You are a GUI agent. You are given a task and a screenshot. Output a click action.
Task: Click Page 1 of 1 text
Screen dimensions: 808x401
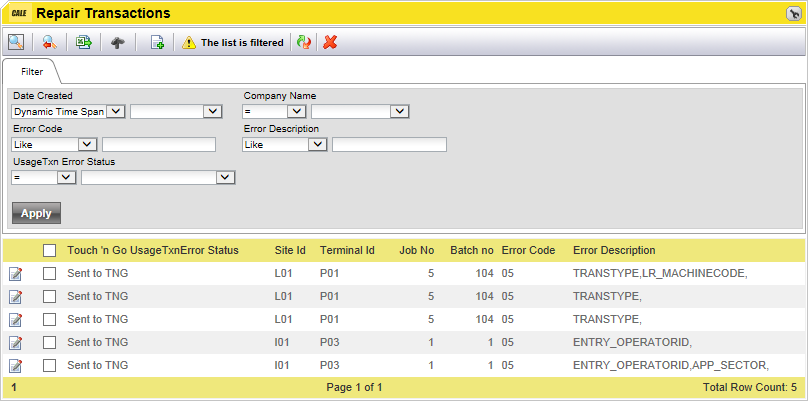tap(355, 387)
